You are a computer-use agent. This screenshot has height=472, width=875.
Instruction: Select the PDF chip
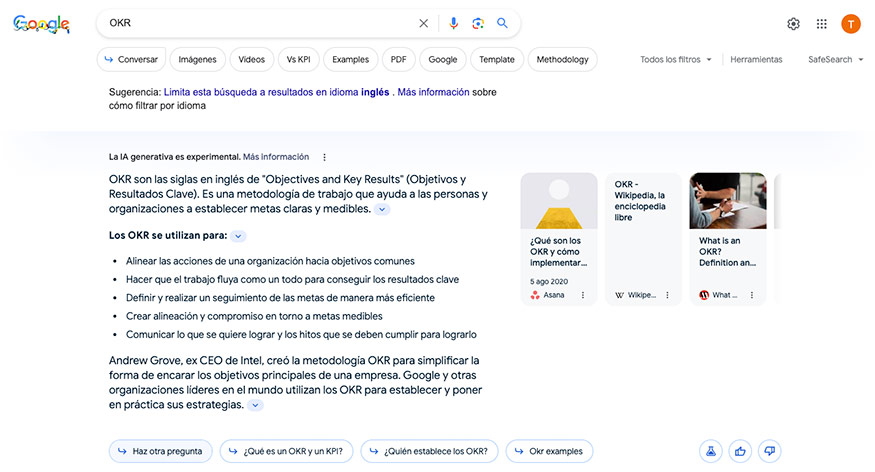click(398, 60)
